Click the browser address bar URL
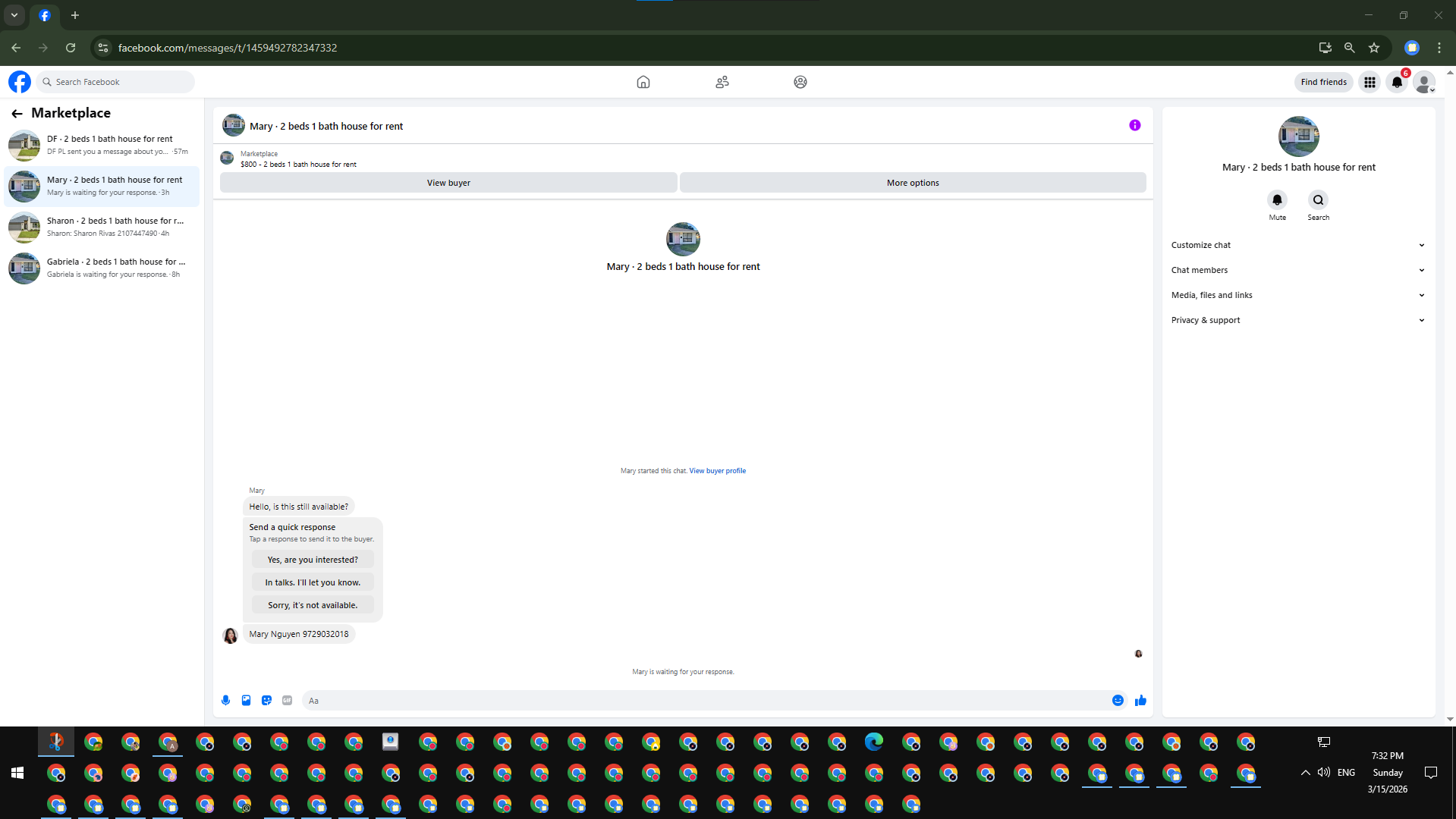The height and width of the screenshot is (819, 1456). [x=228, y=48]
